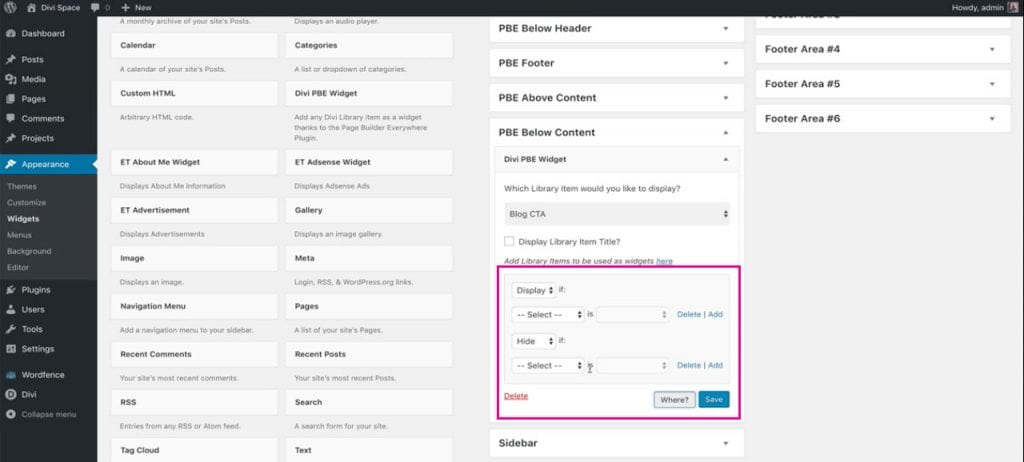Click Delete in the Hide rule row
1024x462 pixels.
pyautogui.click(x=689, y=365)
